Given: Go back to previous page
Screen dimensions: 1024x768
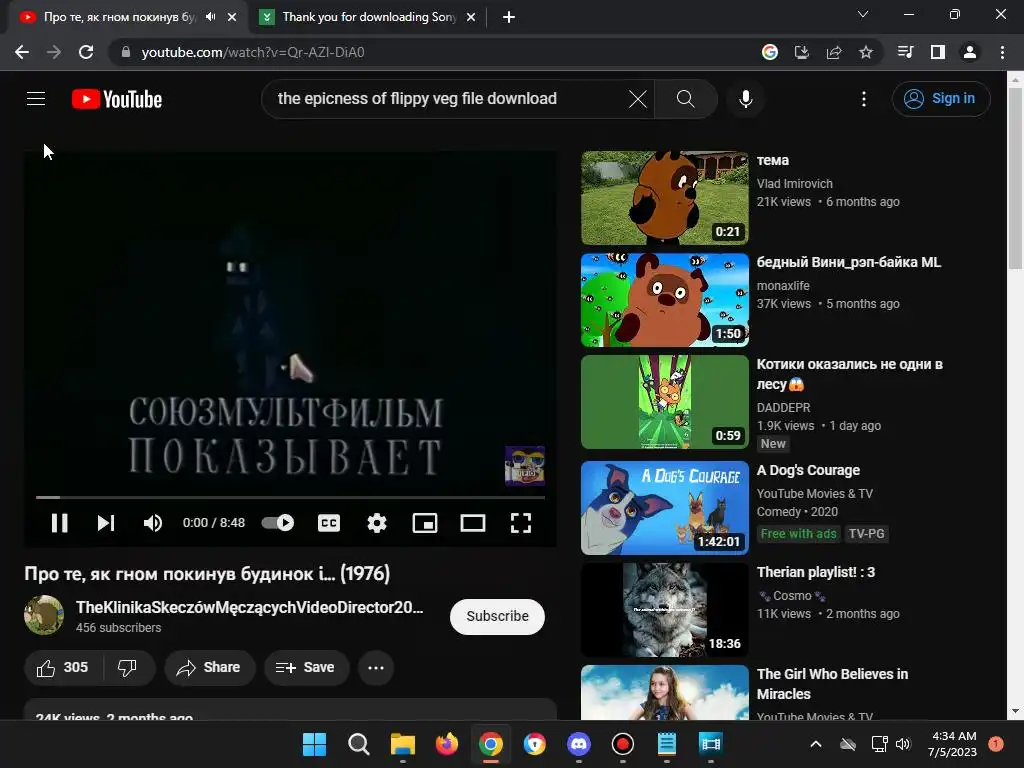Looking at the screenshot, I should click(x=22, y=52).
